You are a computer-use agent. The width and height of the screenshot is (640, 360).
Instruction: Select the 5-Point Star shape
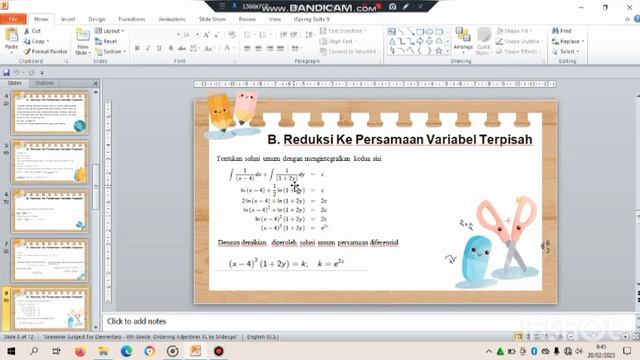click(x=439, y=51)
